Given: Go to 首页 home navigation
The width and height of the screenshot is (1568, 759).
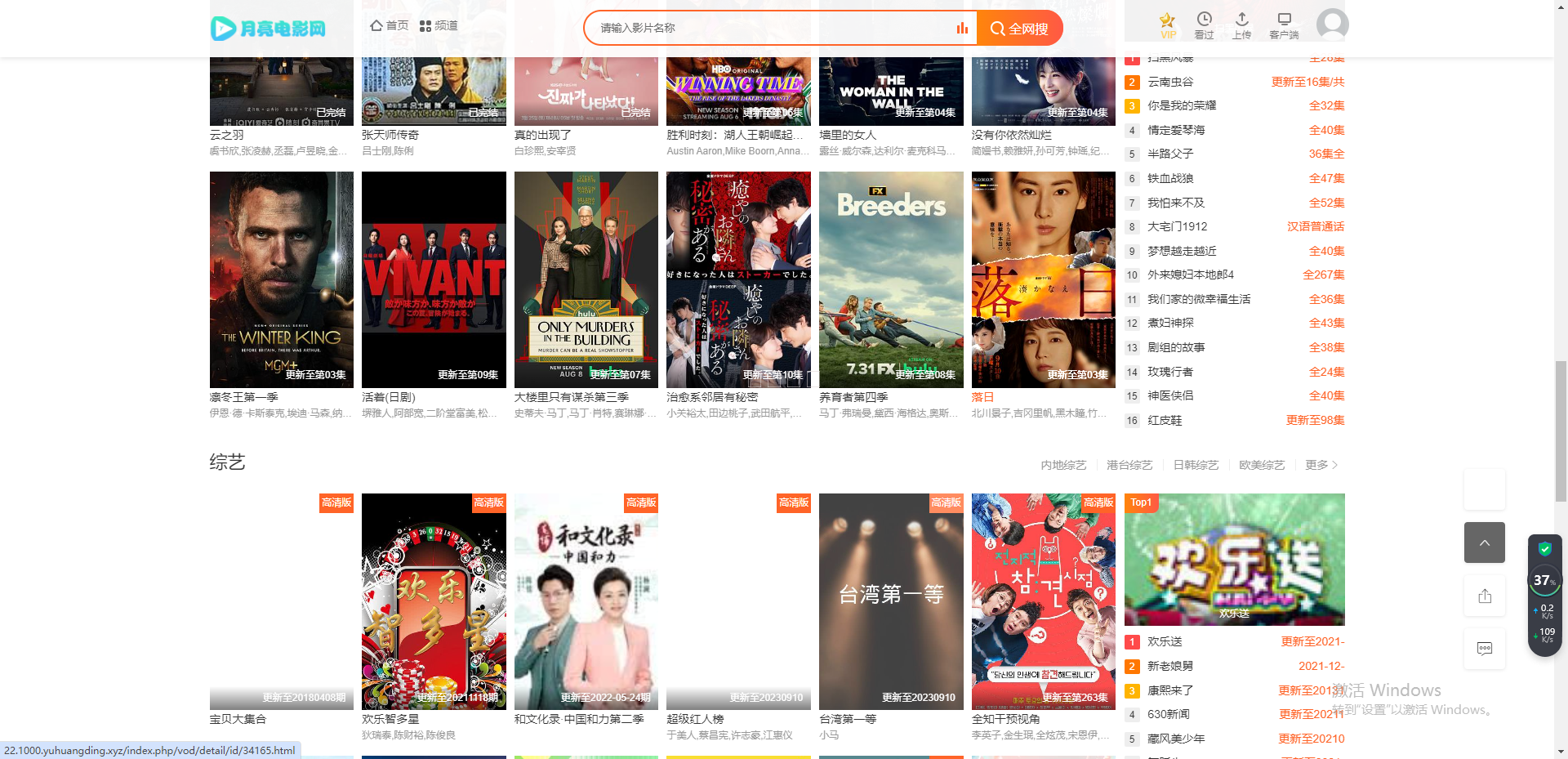Looking at the screenshot, I should click(389, 25).
